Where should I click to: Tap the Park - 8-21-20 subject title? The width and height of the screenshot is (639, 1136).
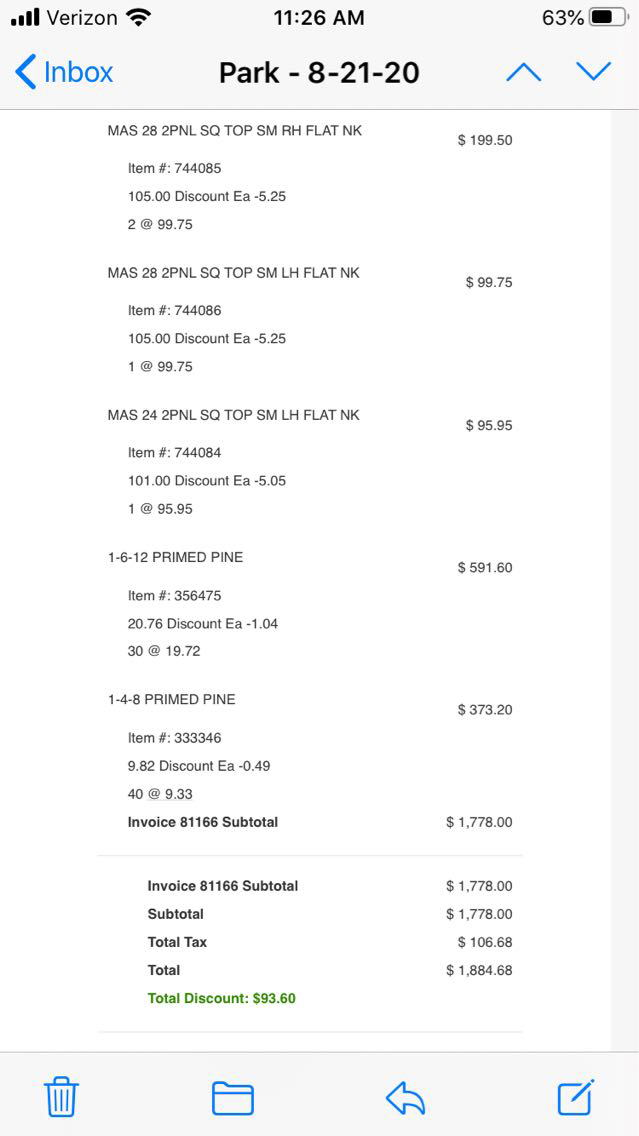point(319,73)
